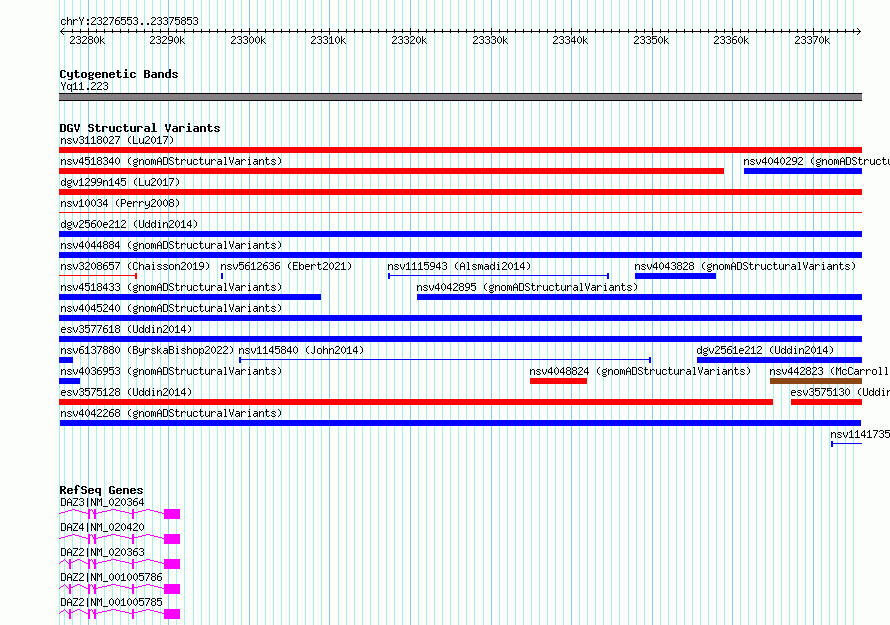The width and height of the screenshot is (890, 625).
Task: Click the red bar under nsv4048824
Action: click(x=559, y=381)
